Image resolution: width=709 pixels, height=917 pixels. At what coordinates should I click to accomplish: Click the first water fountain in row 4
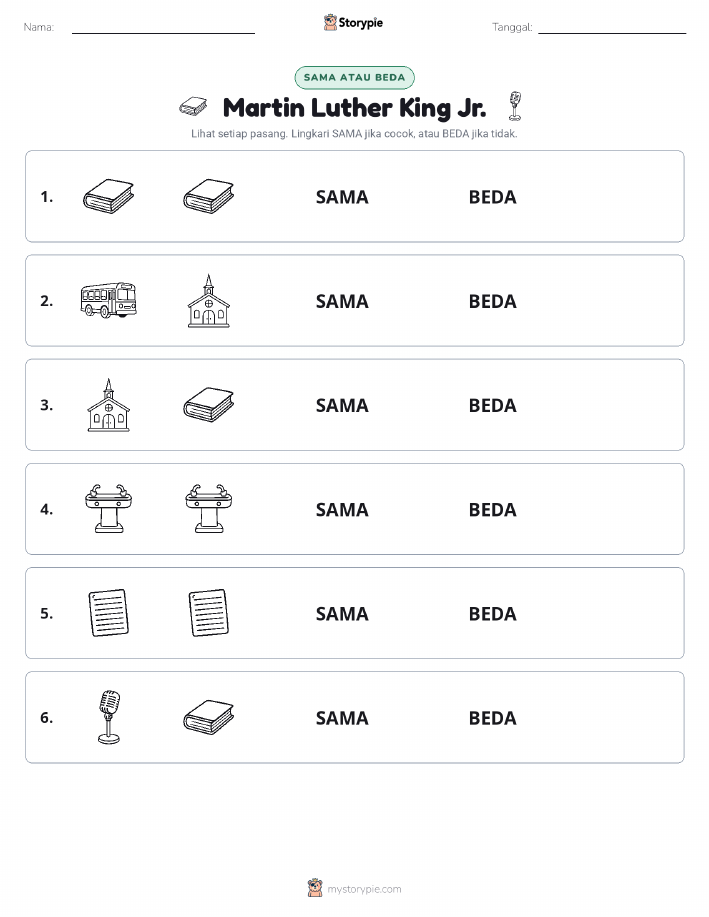(x=108, y=509)
